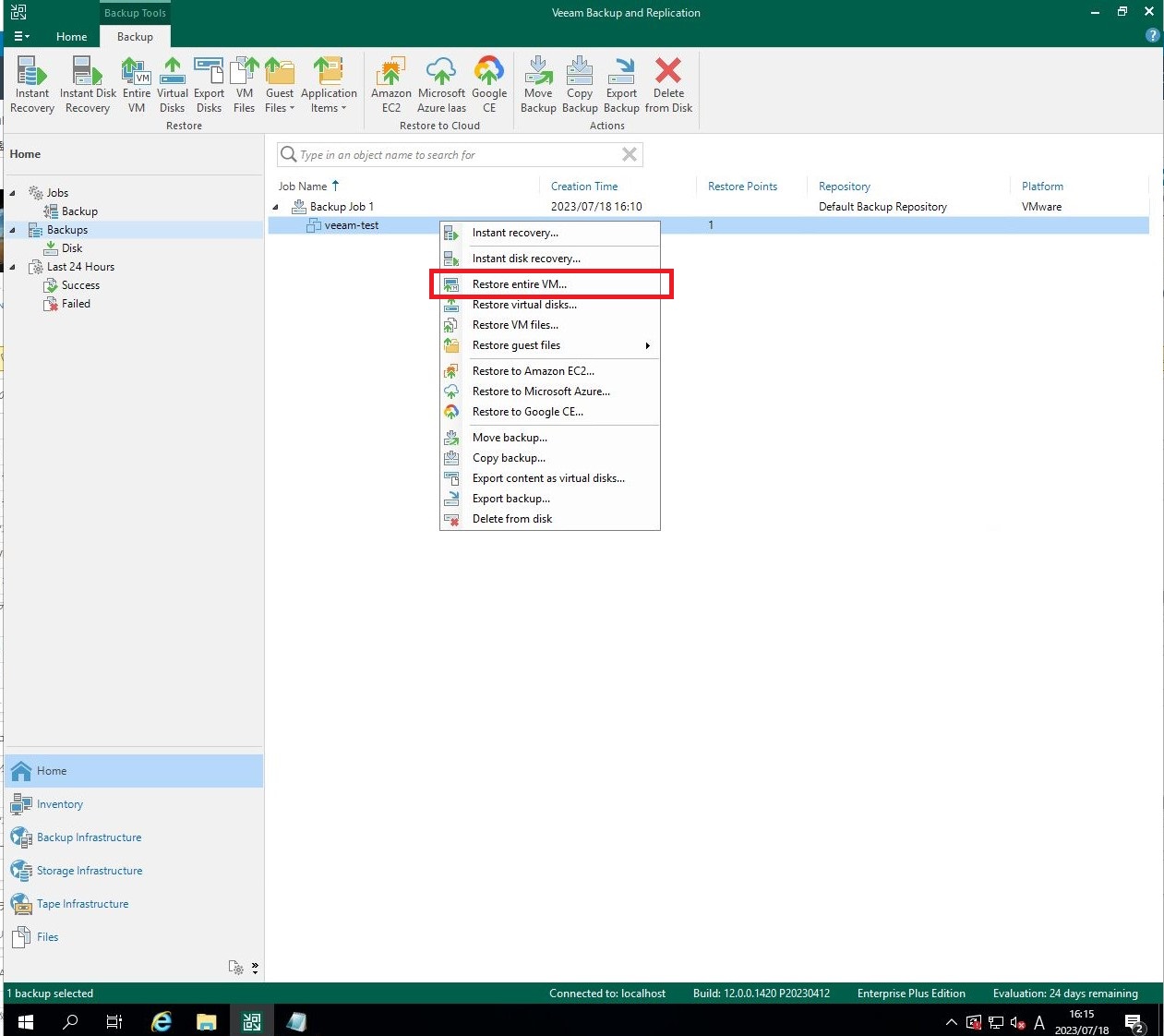
Task: Select Backup under Jobs tree
Action: [x=71, y=211]
